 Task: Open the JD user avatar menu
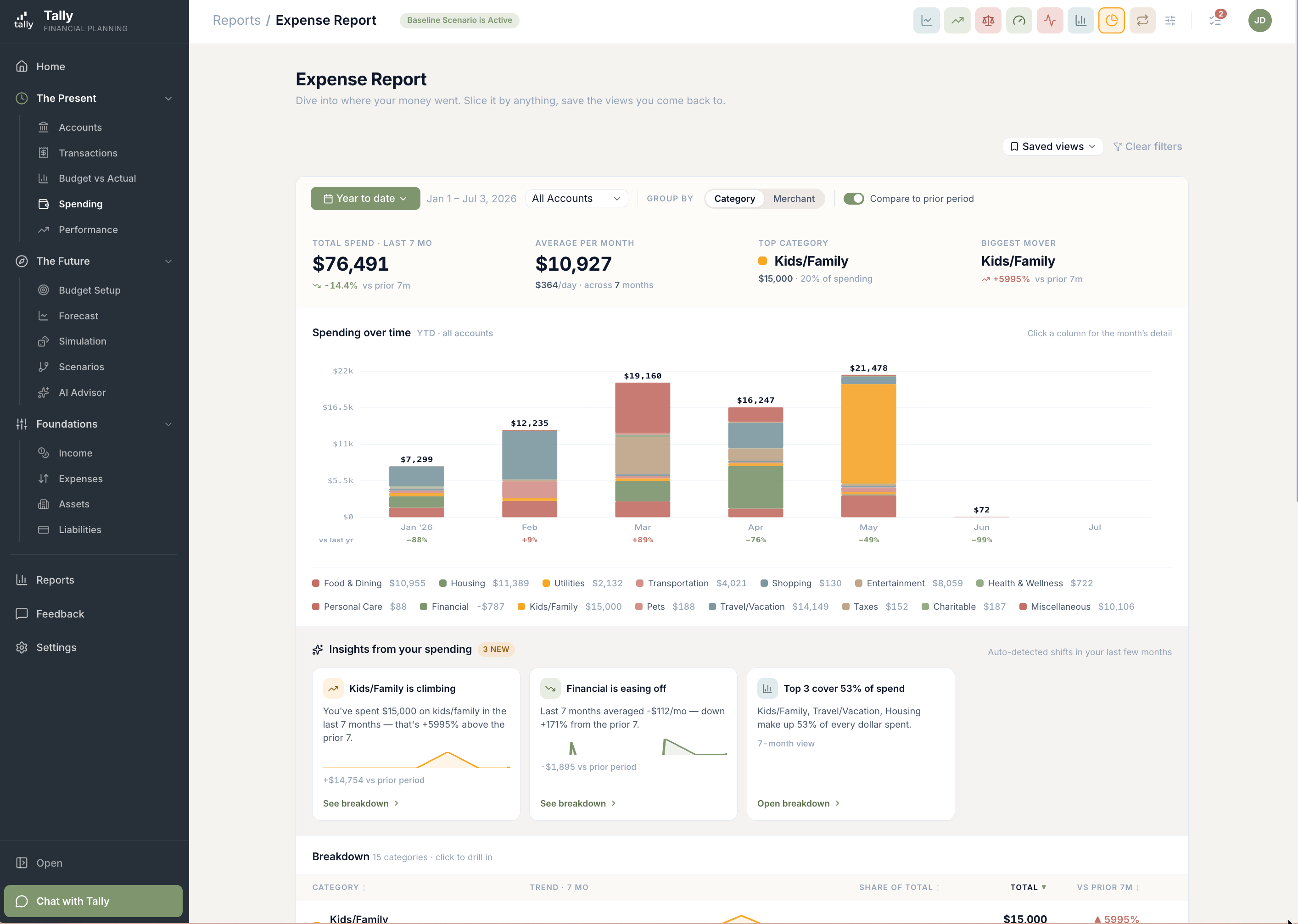click(x=1259, y=21)
